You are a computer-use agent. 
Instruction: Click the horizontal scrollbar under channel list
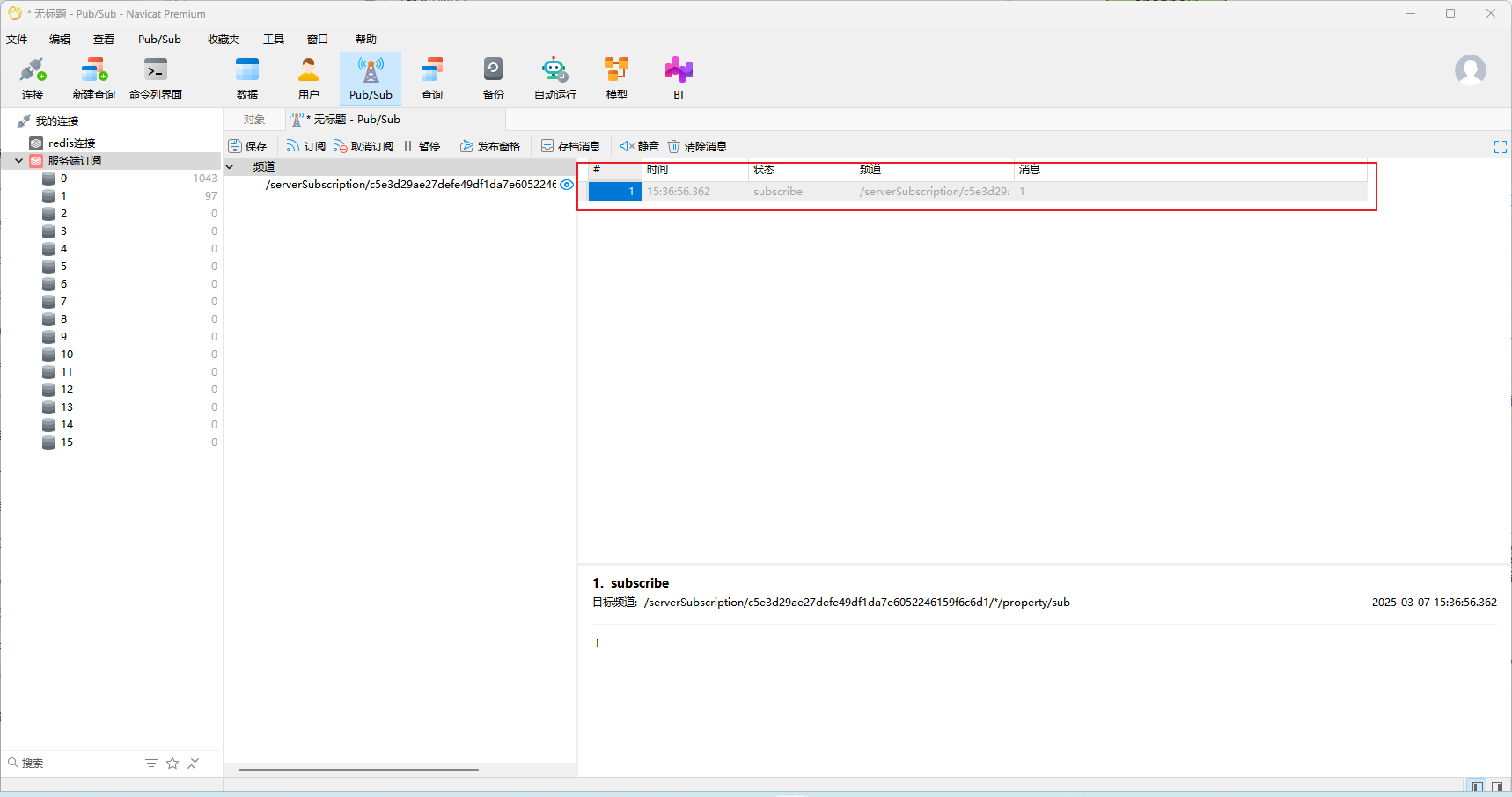coord(358,769)
